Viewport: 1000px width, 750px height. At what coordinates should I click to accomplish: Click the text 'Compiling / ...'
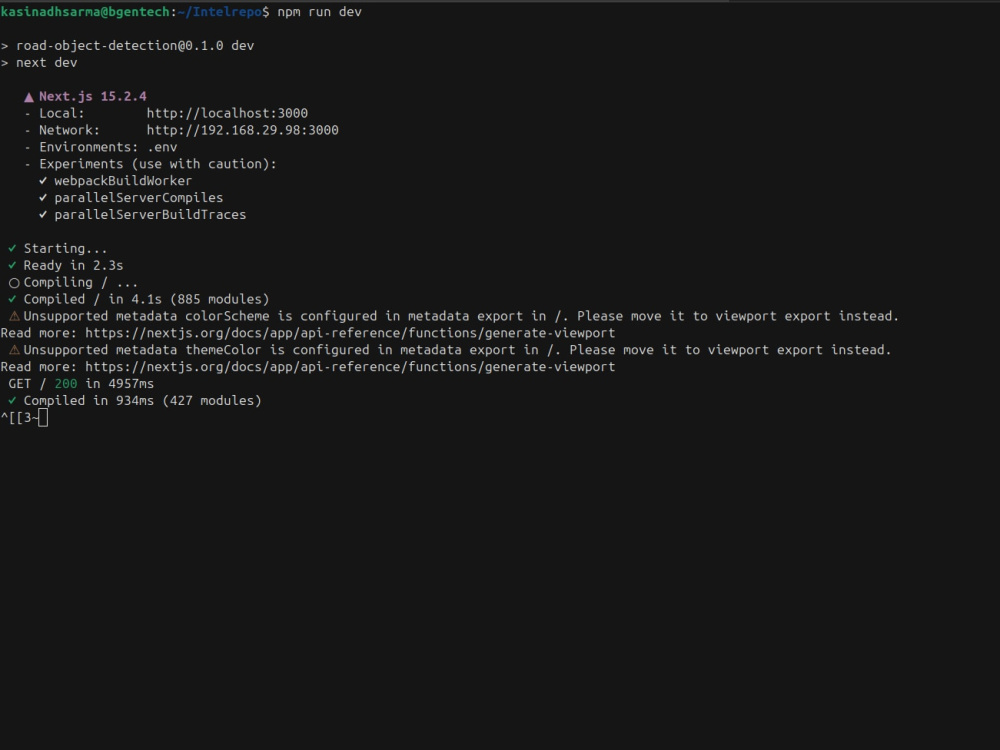pos(81,283)
